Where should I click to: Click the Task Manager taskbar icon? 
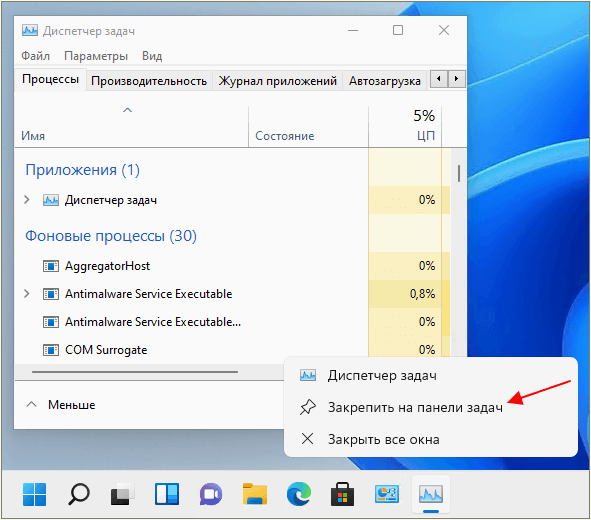click(431, 494)
